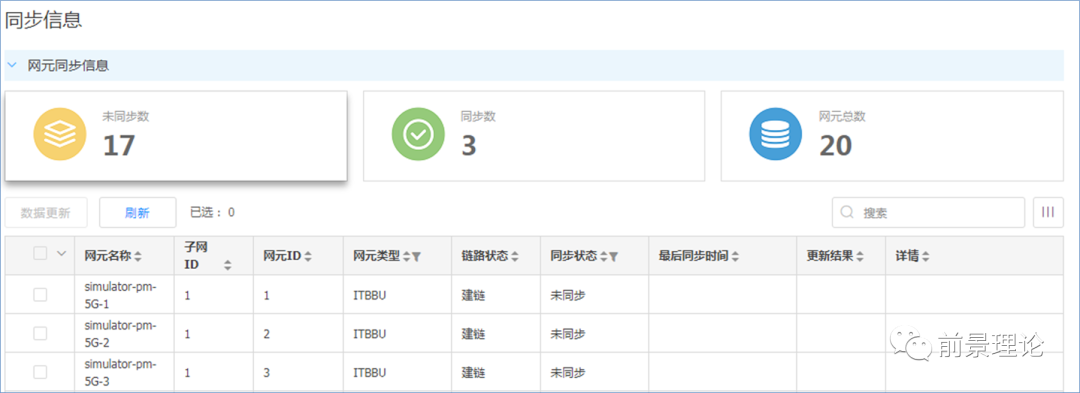
Task: Click the yellow layers icon for 未同步数
Action: click(60, 135)
